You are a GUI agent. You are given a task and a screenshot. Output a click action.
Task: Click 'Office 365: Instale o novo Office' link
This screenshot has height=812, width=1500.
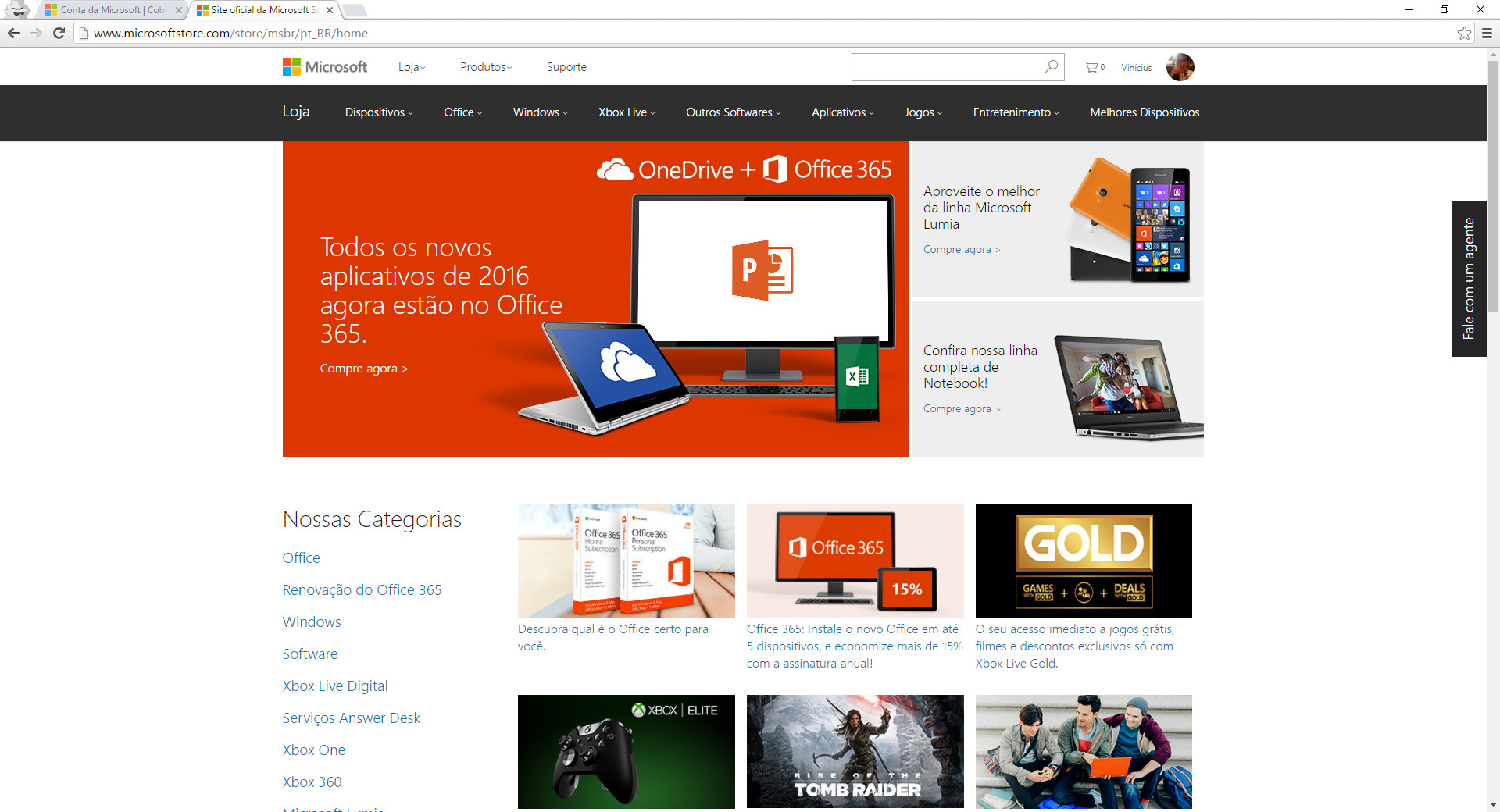pyautogui.click(x=855, y=646)
